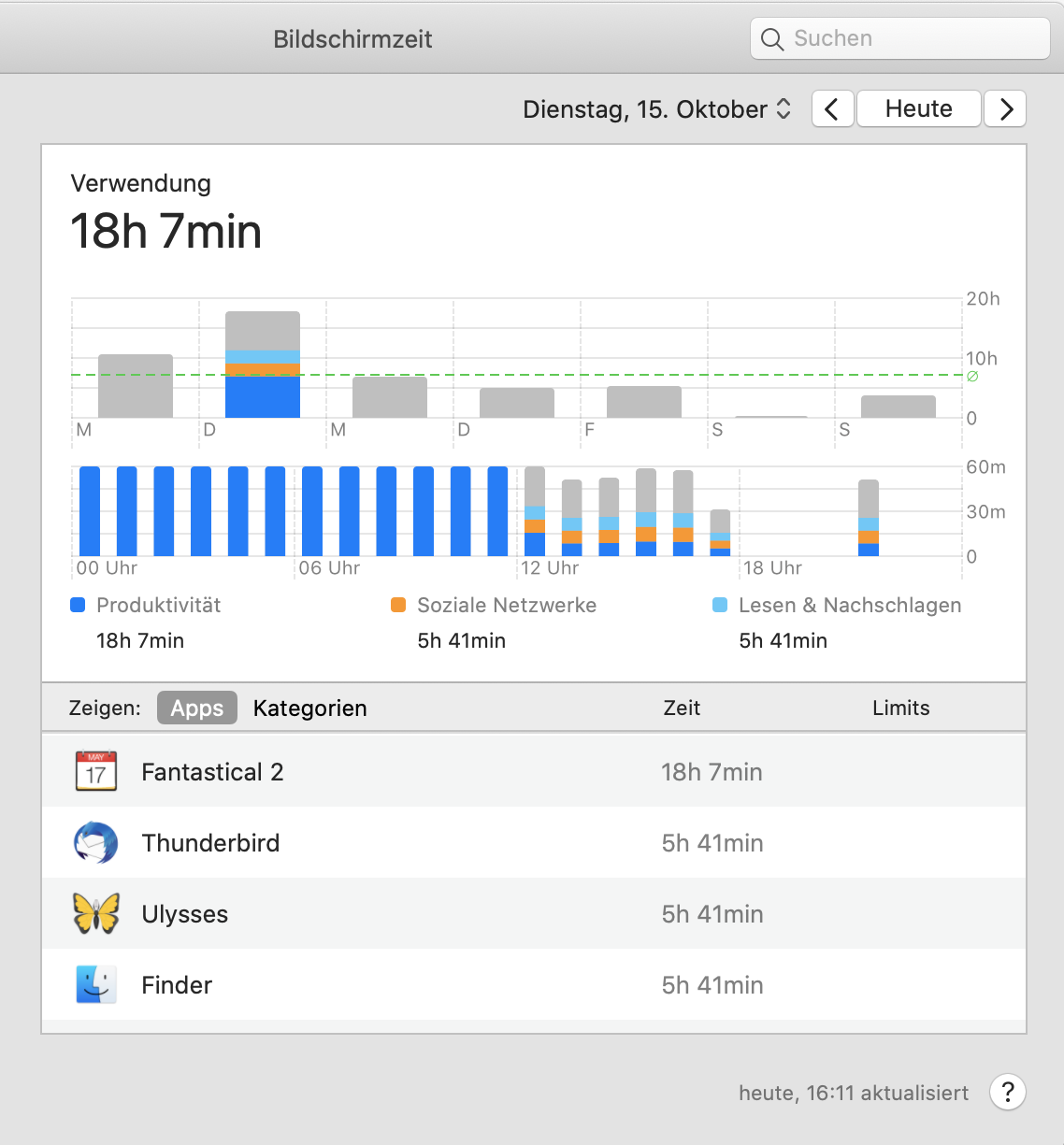Select the Thunderbird row
Screen dimensions: 1064x1145
click(534, 843)
